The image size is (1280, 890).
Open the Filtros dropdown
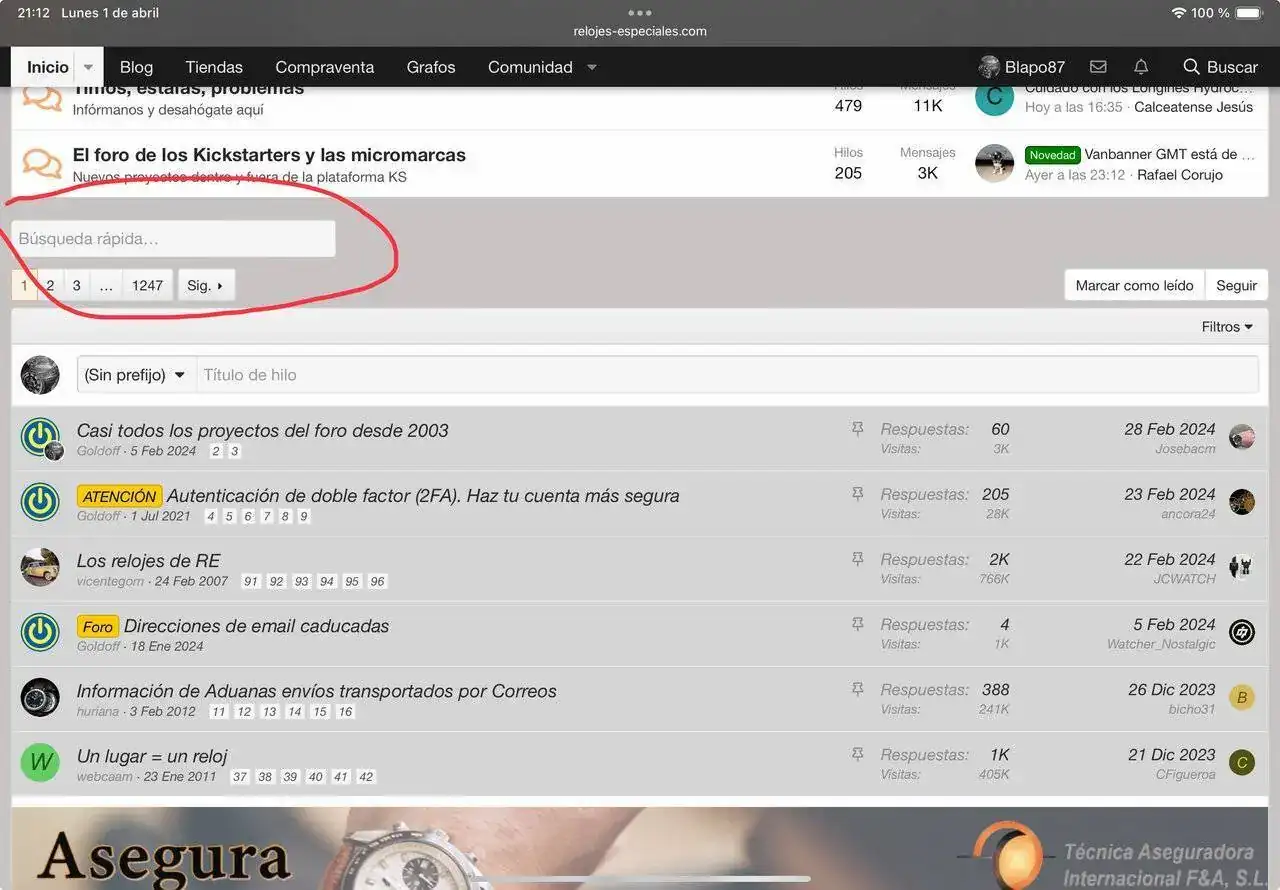pos(1227,327)
